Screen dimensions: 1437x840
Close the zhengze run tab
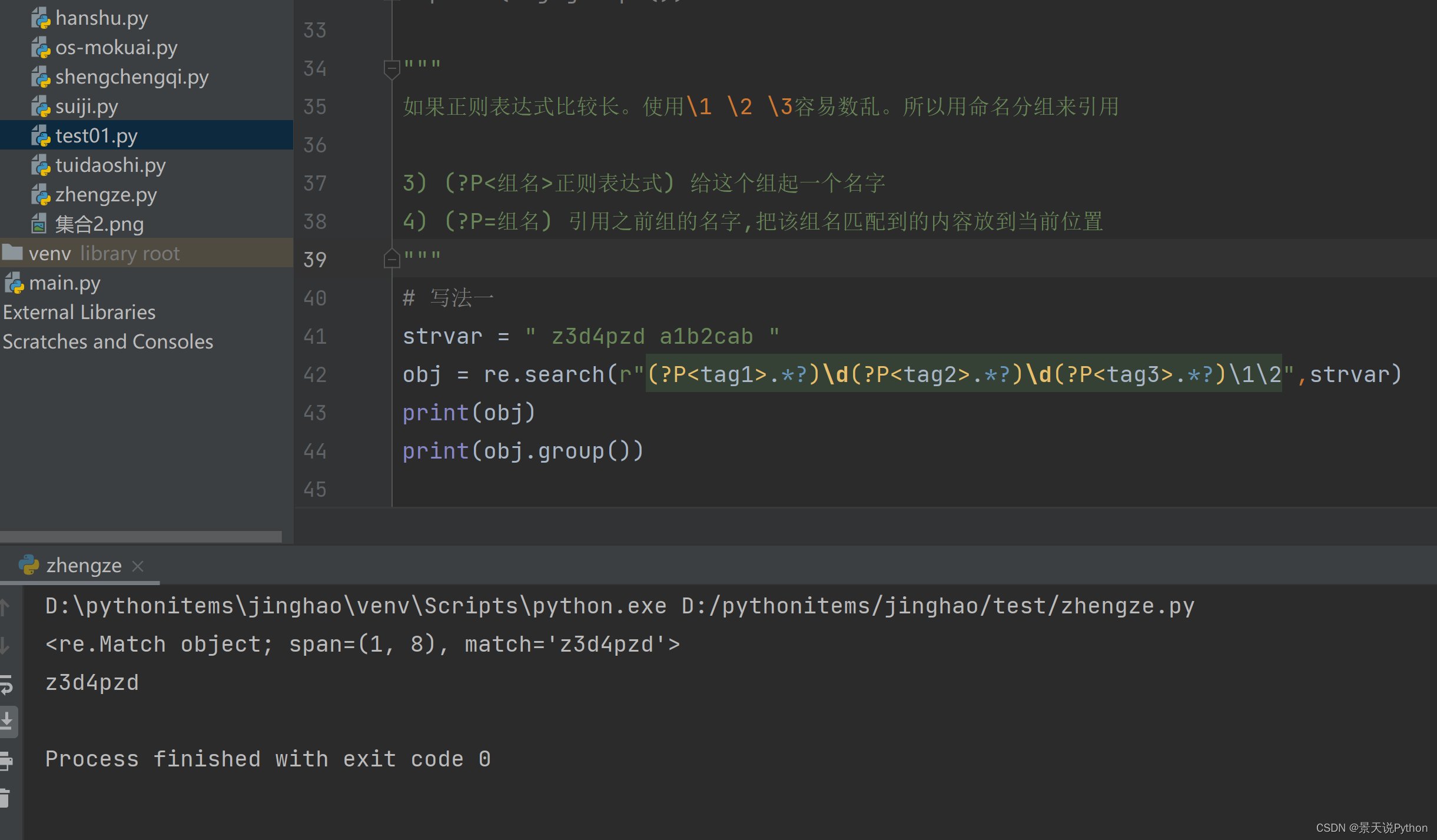pyautogui.click(x=138, y=566)
